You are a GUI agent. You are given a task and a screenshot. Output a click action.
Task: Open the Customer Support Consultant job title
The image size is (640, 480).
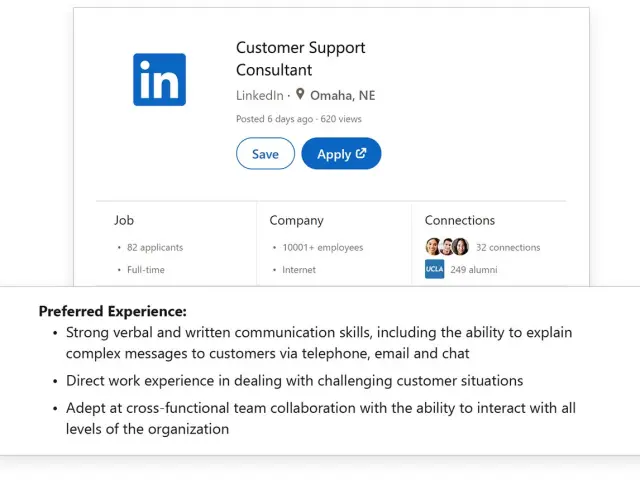click(x=300, y=59)
